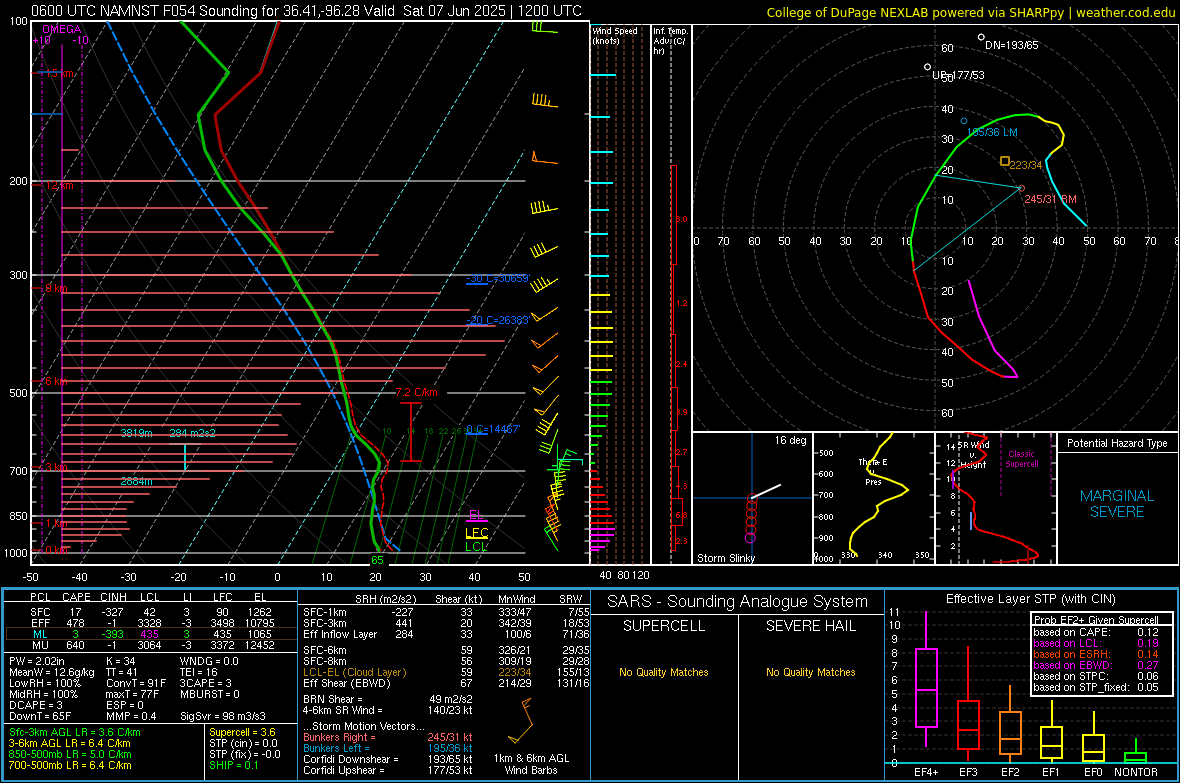Image resolution: width=1180 pixels, height=783 pixels.
Task: Click the K = 34 index value
Action: (120, 661)
